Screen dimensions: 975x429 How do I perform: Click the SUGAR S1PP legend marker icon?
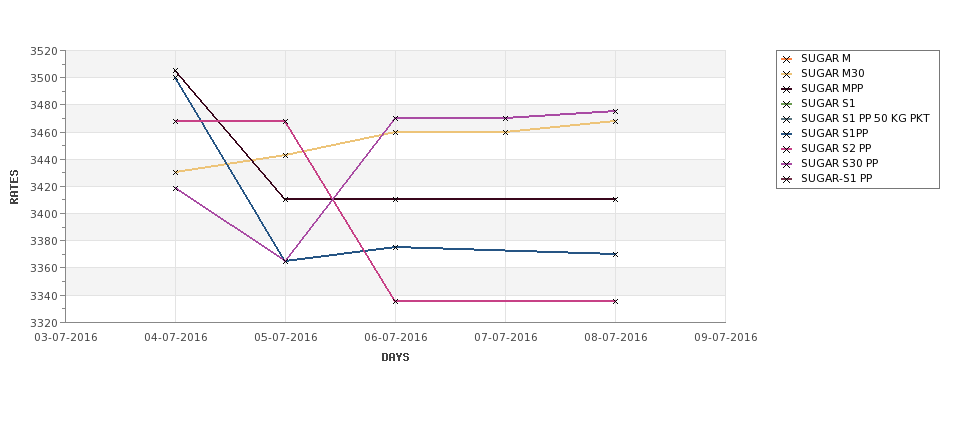[787, 134]
